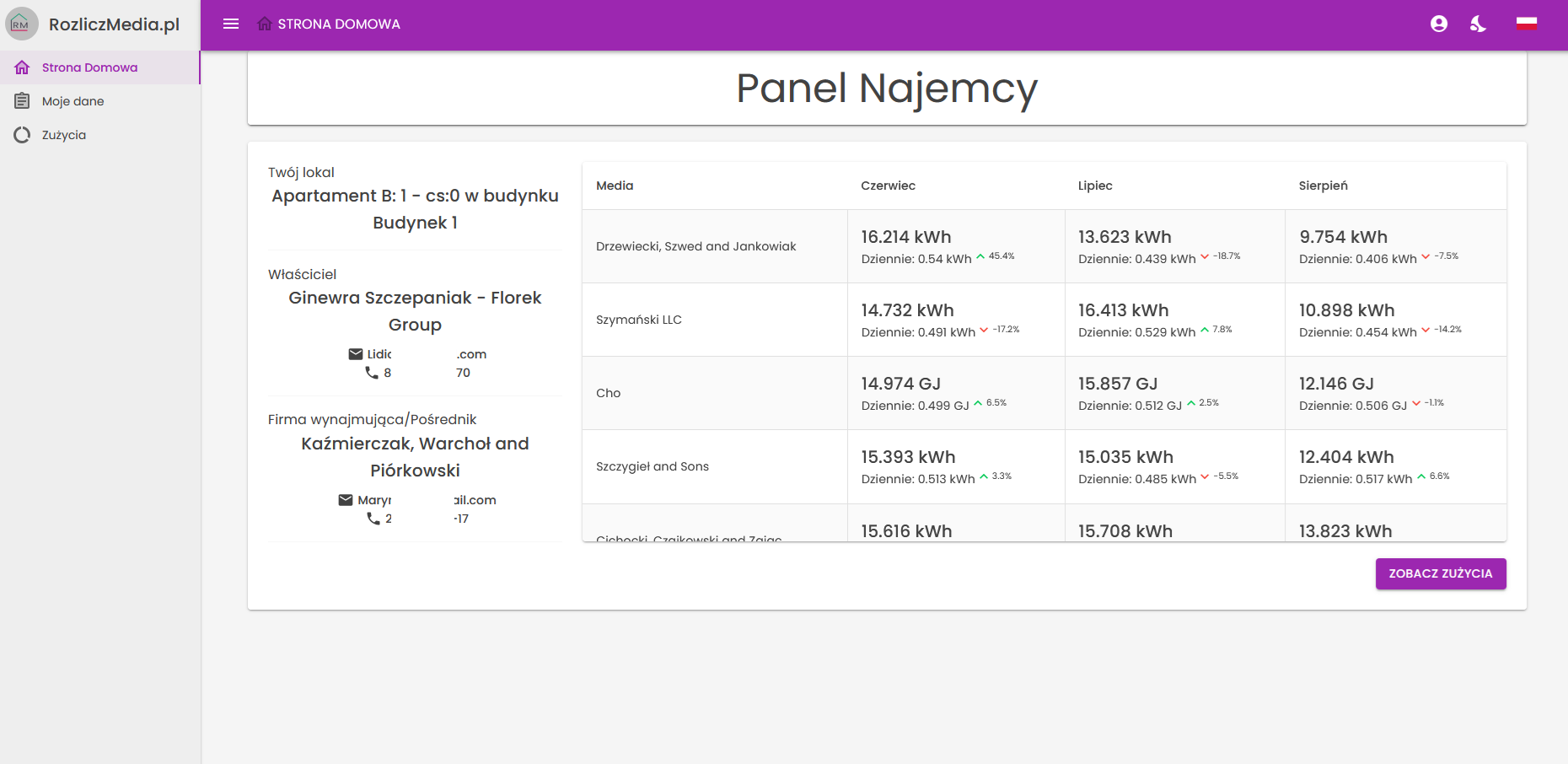1568x764 pixels.
Task: Open Moje dane in the sidebar
Action: pyautogui.click(x=73, y=101)
